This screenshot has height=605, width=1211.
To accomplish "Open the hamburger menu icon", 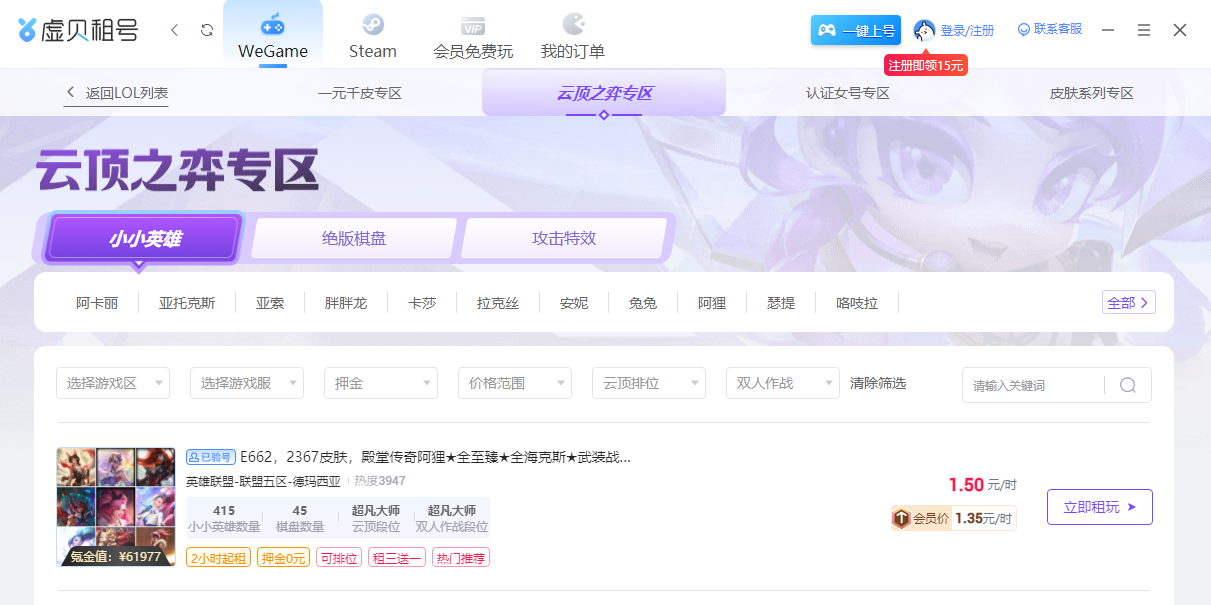I will point(1144,30).
